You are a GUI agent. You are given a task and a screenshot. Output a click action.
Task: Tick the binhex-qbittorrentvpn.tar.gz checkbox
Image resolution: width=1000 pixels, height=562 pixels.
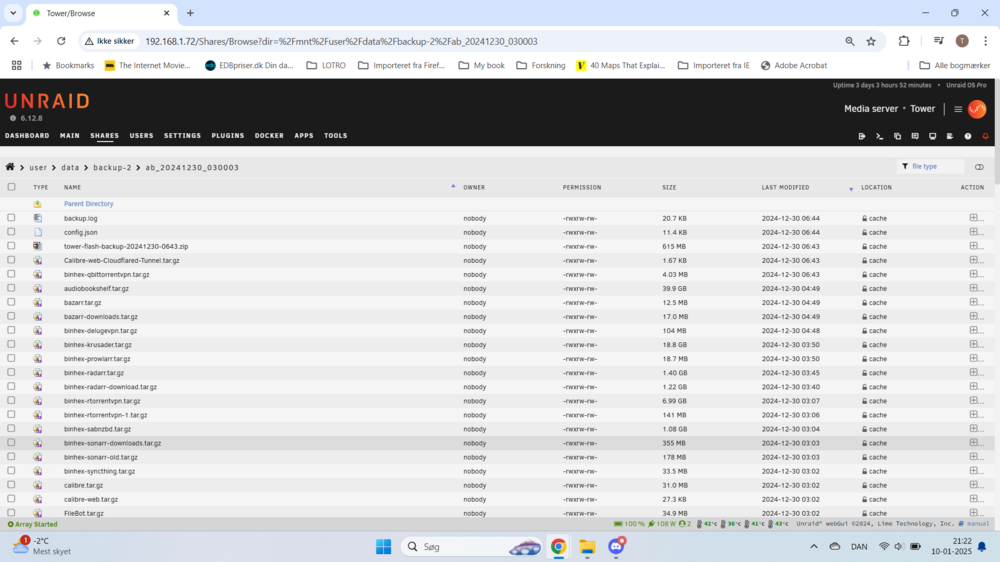11,274
